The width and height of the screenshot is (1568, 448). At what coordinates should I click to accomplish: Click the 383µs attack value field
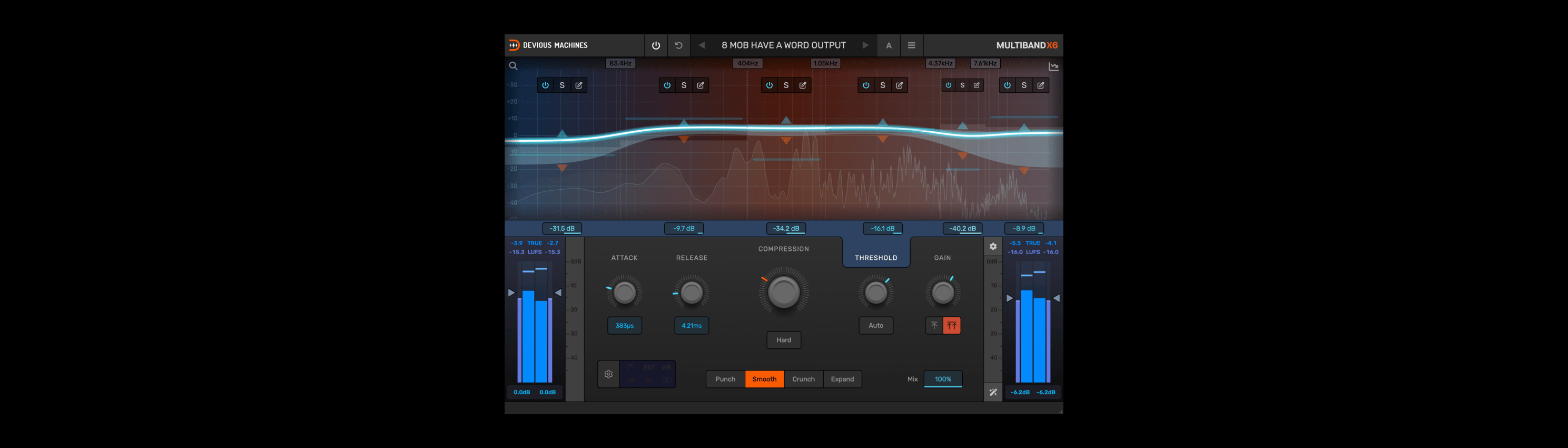tap(625, 326)
